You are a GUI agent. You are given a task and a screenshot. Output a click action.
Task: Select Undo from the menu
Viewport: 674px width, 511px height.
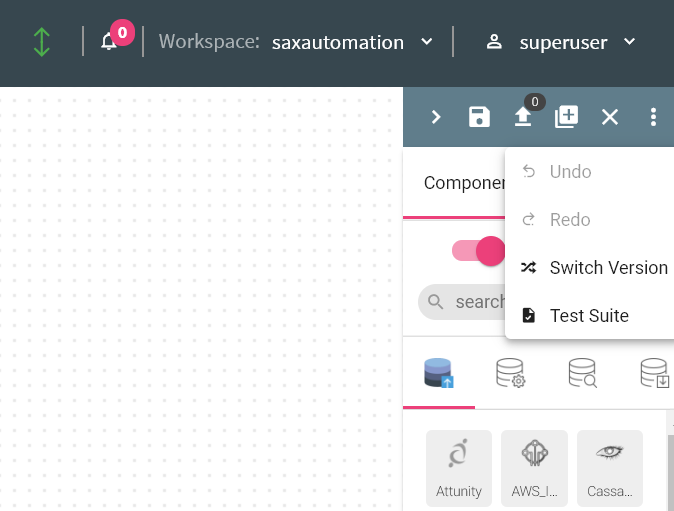pyautogui.click(x=589, y=171)
